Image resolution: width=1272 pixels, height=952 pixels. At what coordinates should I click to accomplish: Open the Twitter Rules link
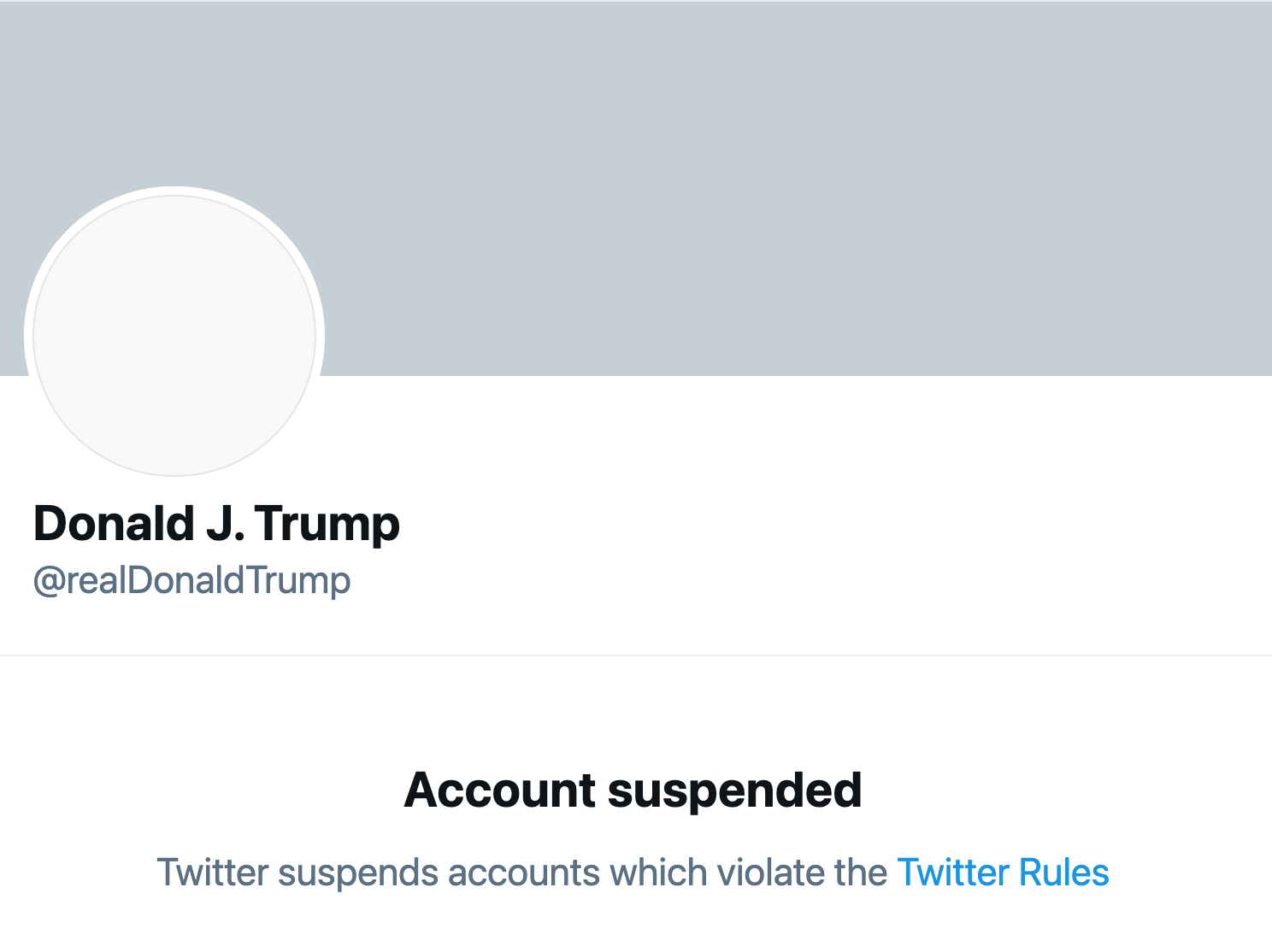click(1003, 873)
